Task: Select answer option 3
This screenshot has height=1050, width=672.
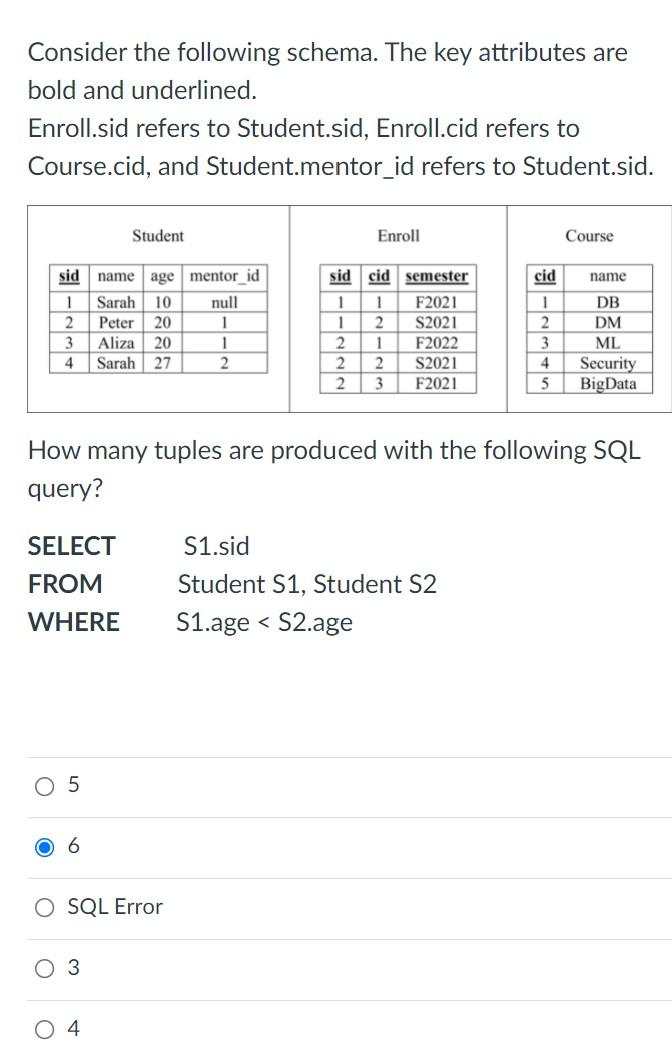Action: pos(44,968)
